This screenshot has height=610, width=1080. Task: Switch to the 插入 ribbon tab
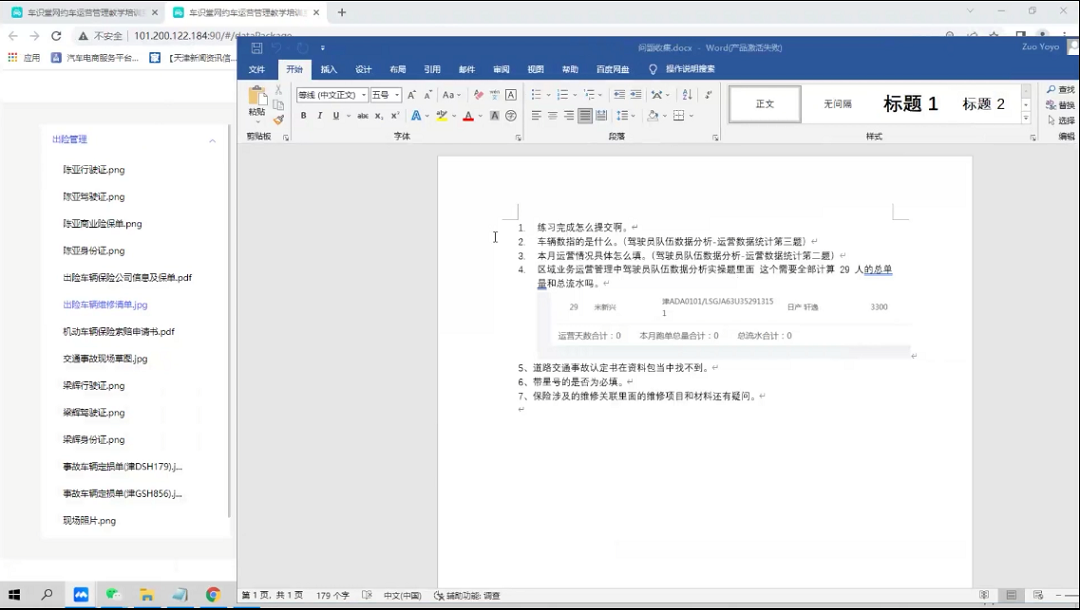coord(329,69)
